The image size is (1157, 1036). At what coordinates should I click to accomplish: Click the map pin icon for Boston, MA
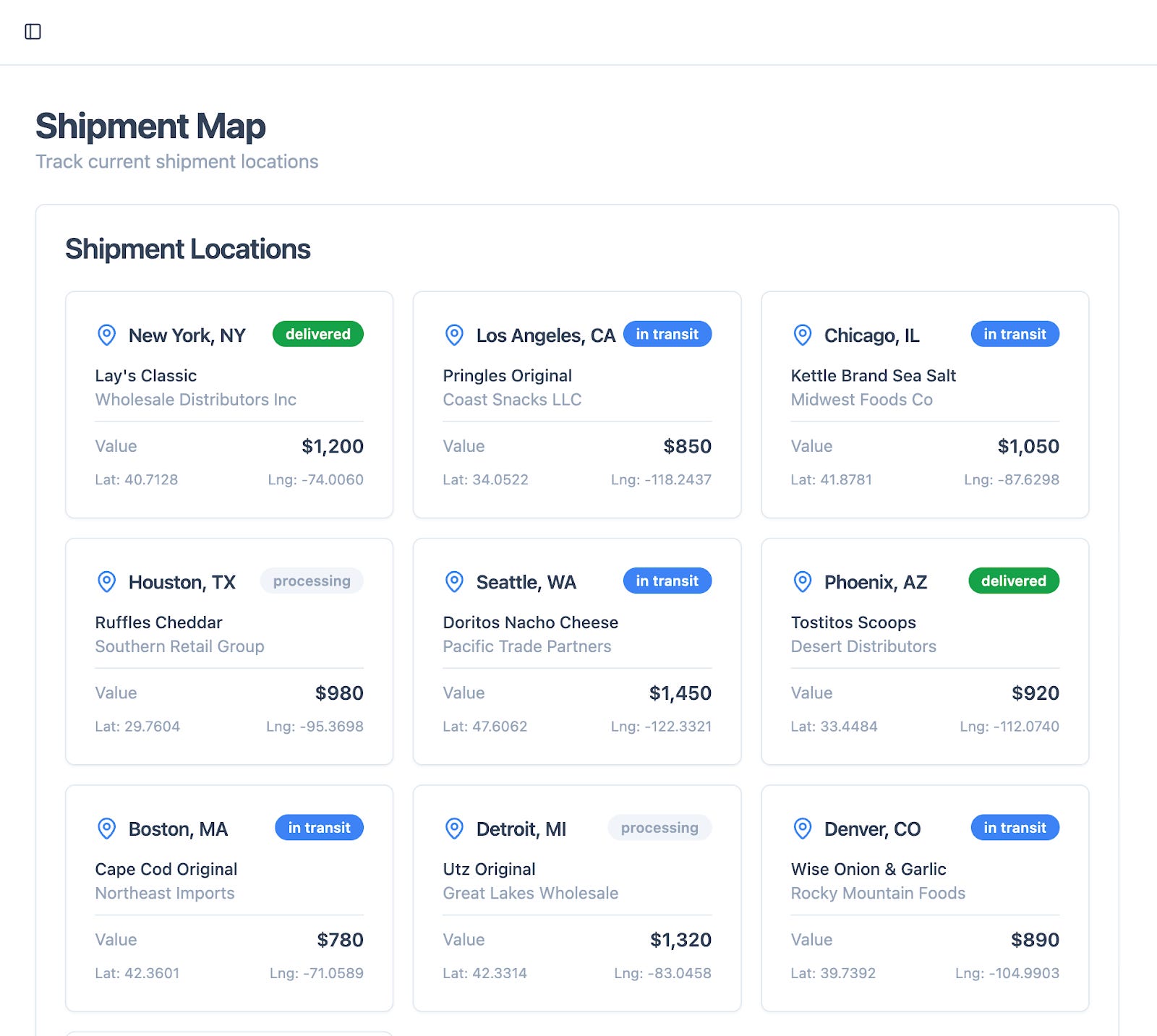tap(106, 829)
